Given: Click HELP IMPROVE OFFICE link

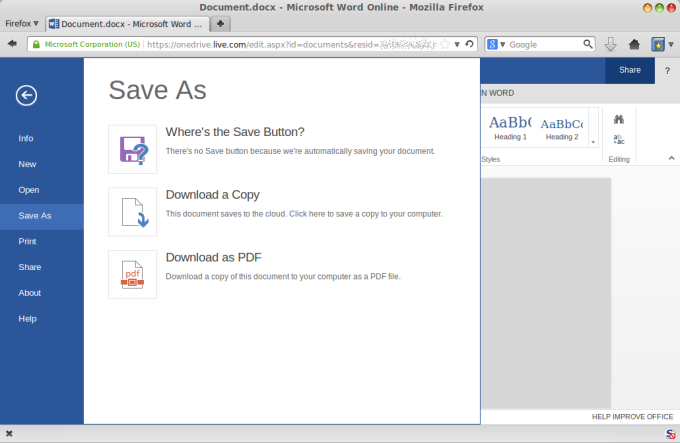Looking at the screenshot, I should [632, 417].
